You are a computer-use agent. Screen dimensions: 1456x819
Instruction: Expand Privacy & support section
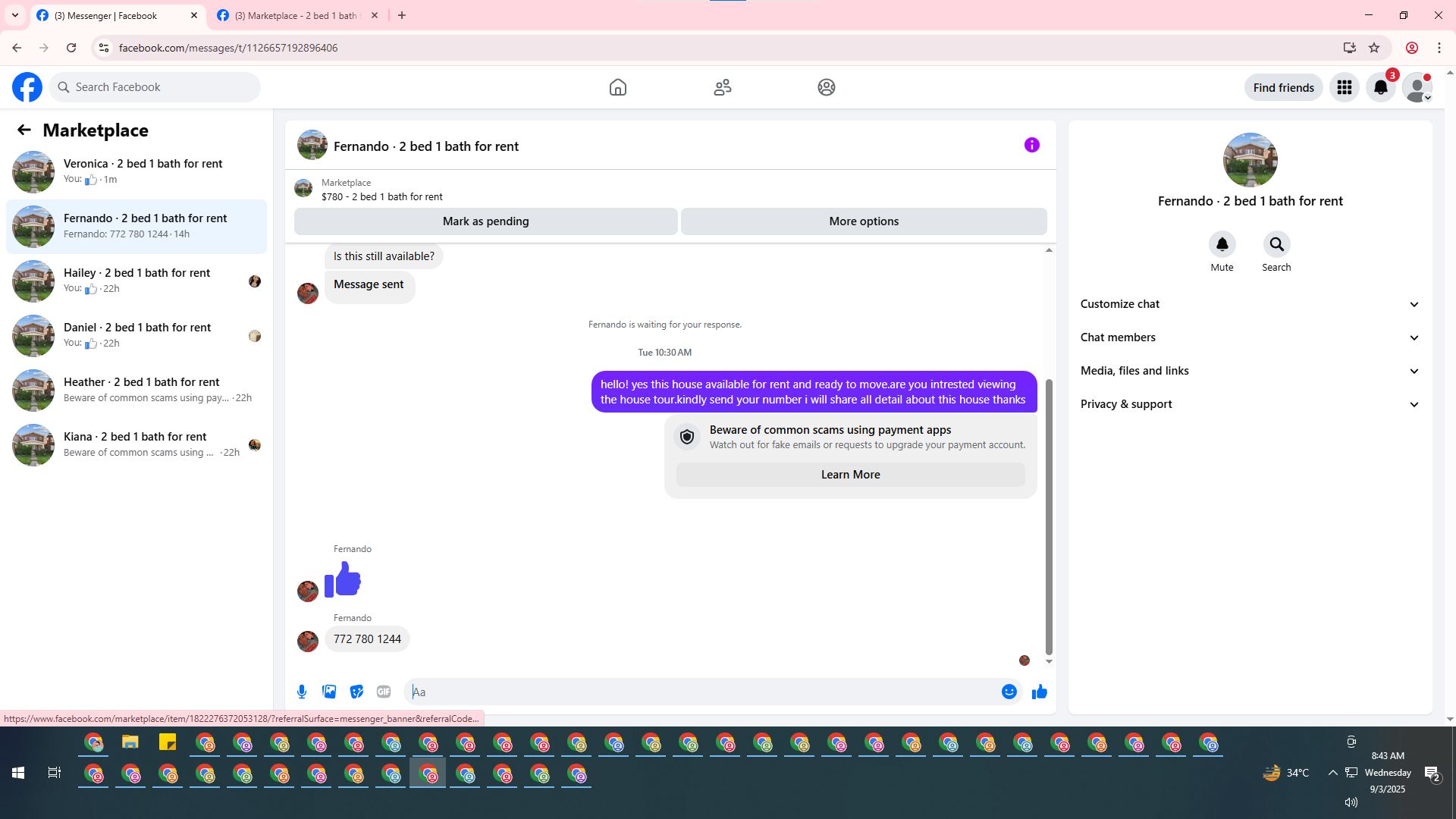point(1250,404)
